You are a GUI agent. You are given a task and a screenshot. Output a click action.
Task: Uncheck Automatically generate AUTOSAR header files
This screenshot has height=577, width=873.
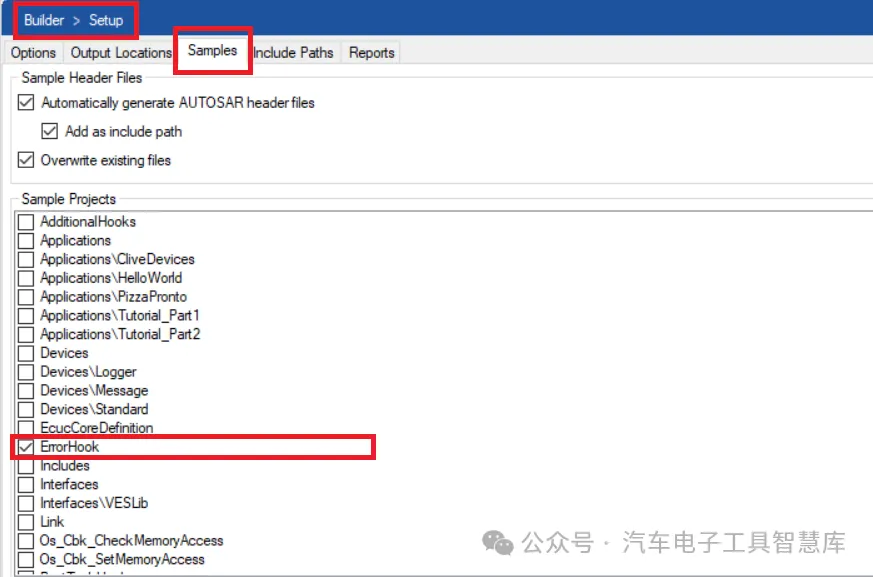[25, 102]
